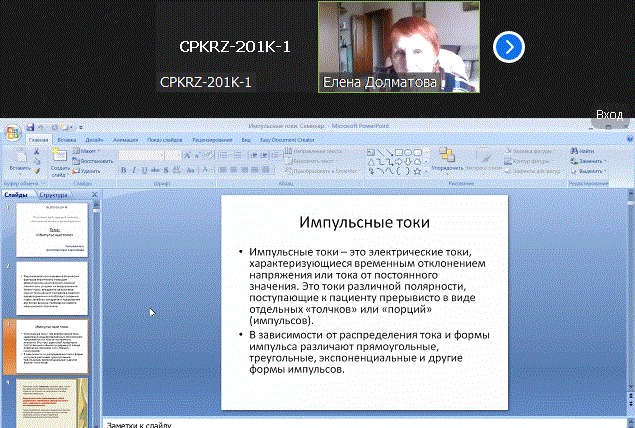The height and width of the screenshot is (428, 635).
Task: Select slide 2 thumbnail in the panel
Action: point(52,288)
